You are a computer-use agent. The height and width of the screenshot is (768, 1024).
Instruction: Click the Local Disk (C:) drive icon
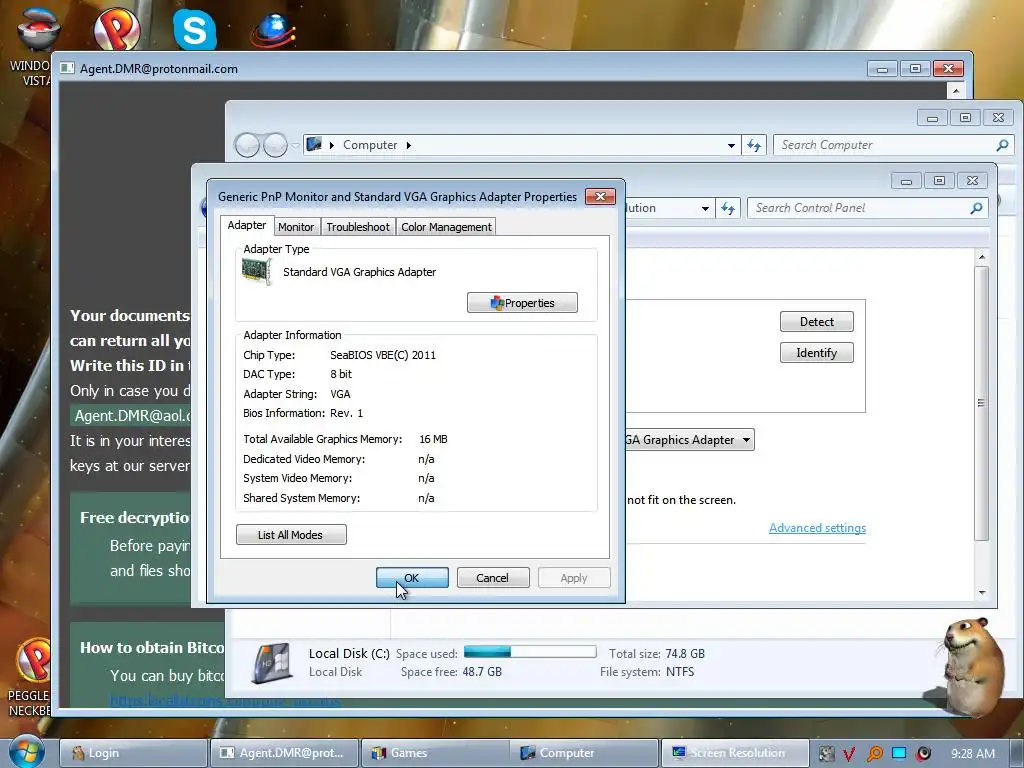(x=273, y=662)
